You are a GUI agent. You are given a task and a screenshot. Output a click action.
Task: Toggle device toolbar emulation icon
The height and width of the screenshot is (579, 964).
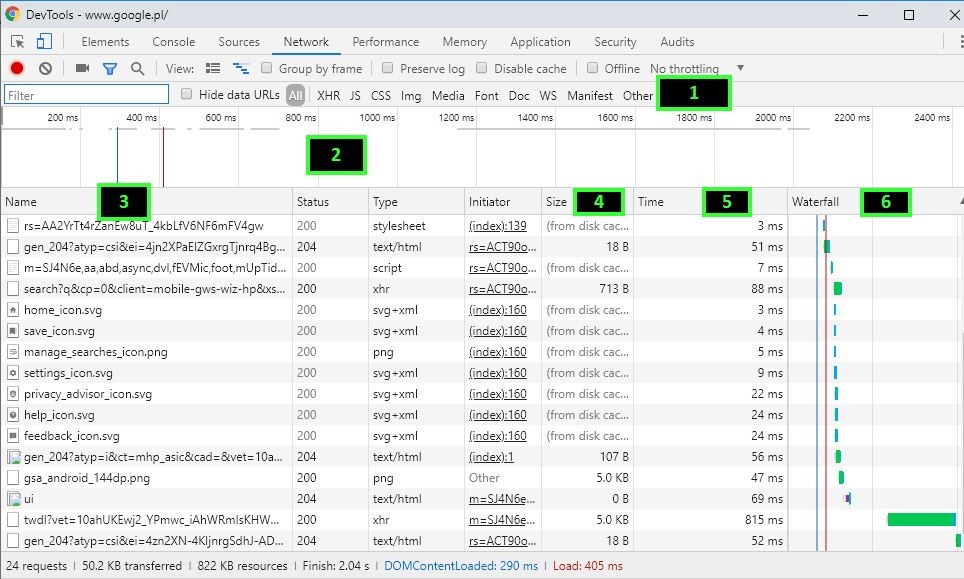click(x=44, y=42)
